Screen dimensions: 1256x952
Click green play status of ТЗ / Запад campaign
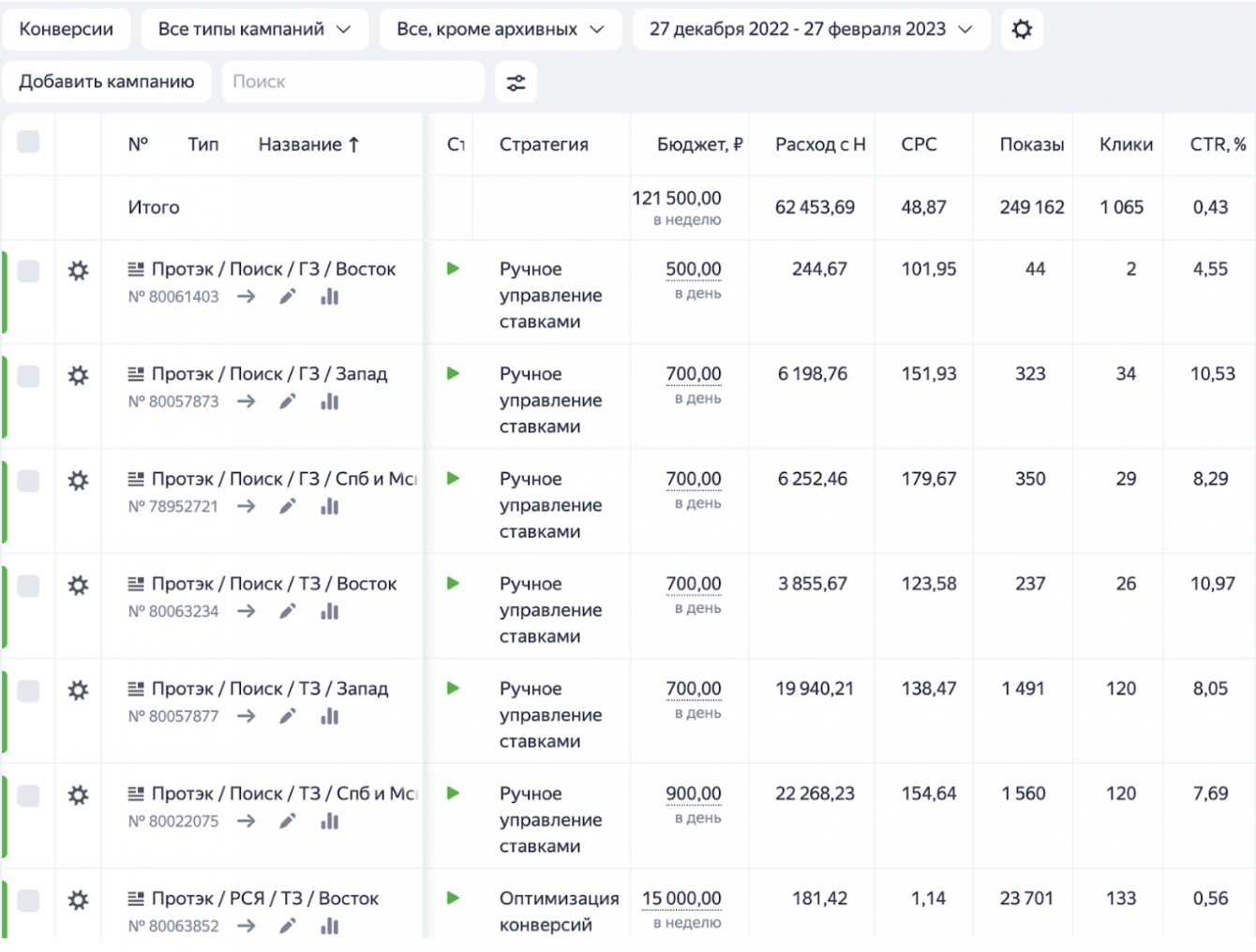pyautogui.click(x=453, y=689)
